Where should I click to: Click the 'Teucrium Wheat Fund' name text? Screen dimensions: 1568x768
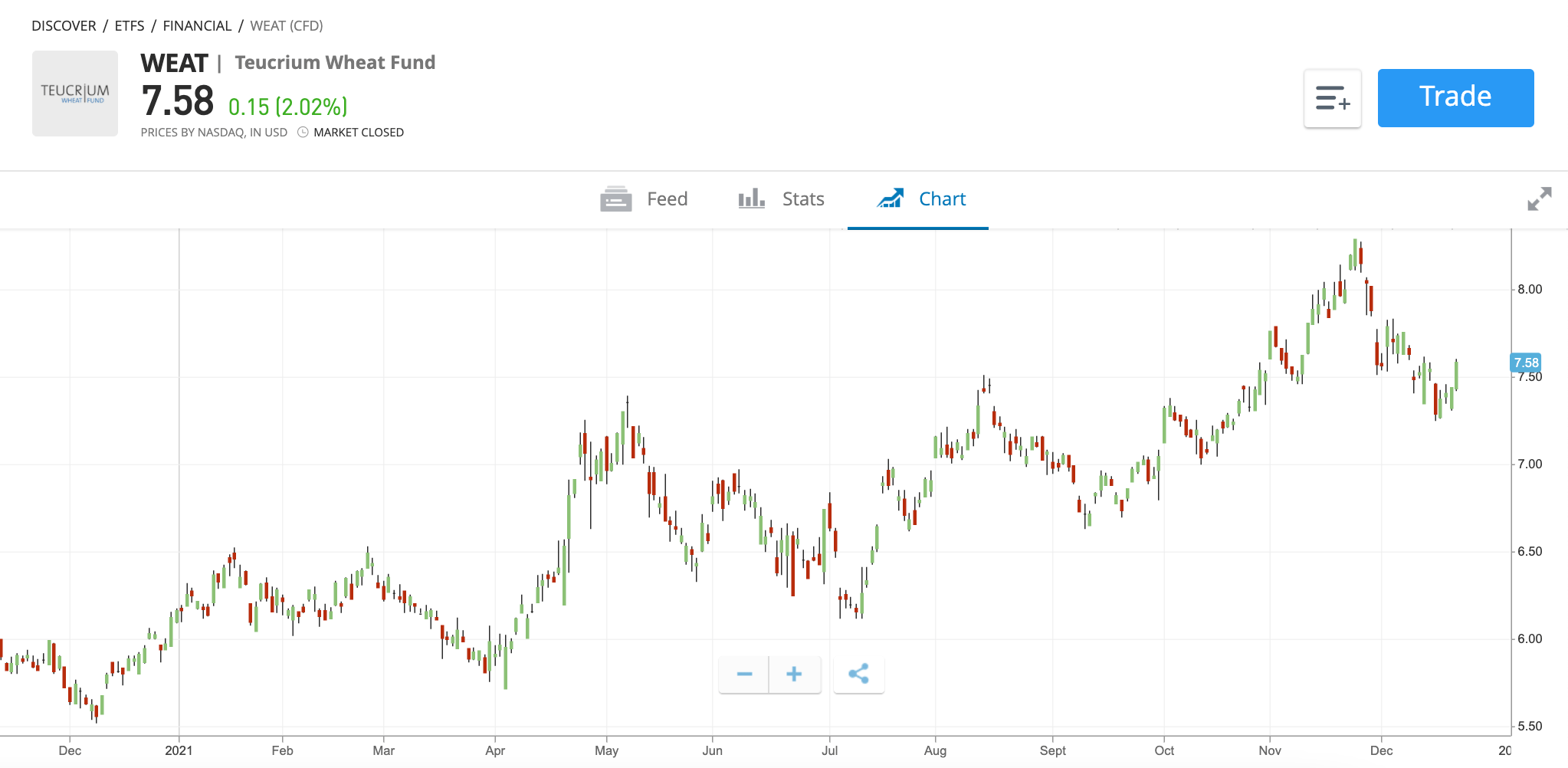(x=335, y=62)
